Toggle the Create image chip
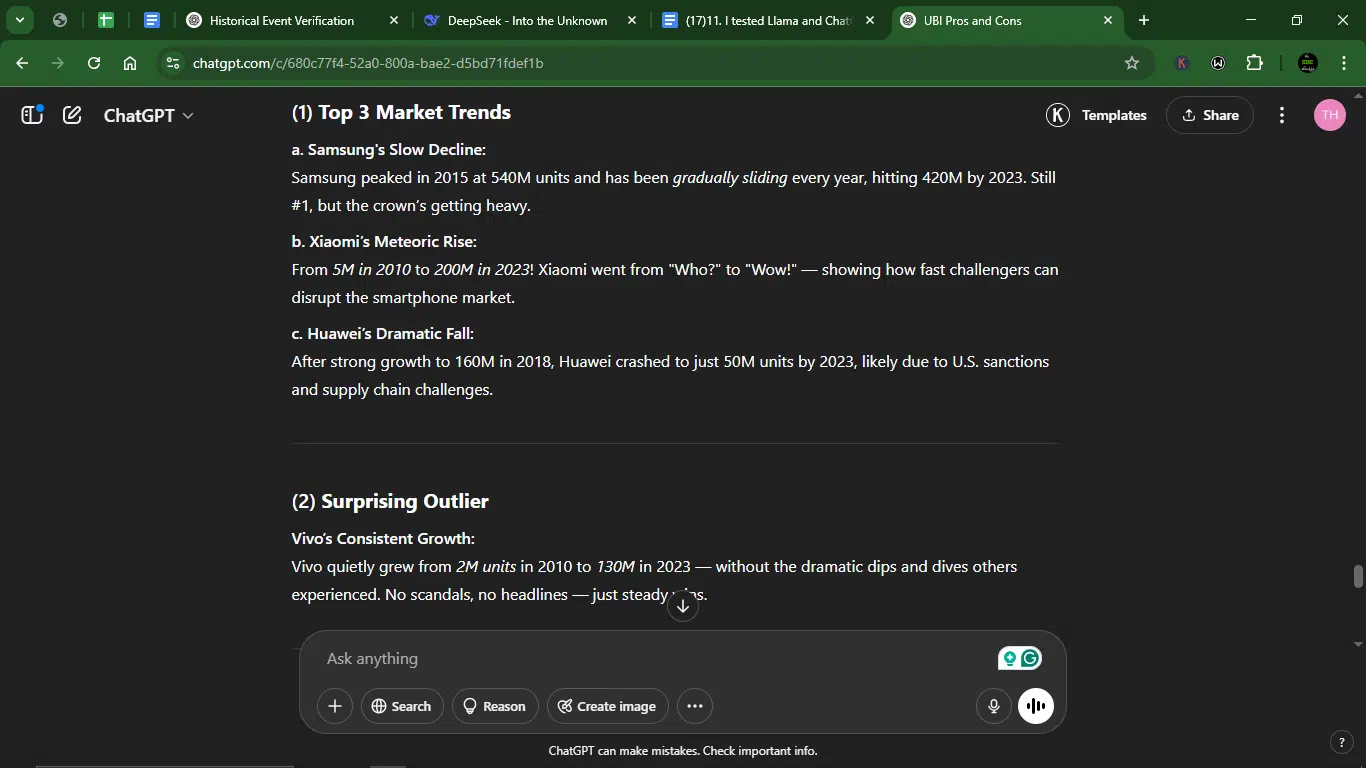 coord(608,706)
